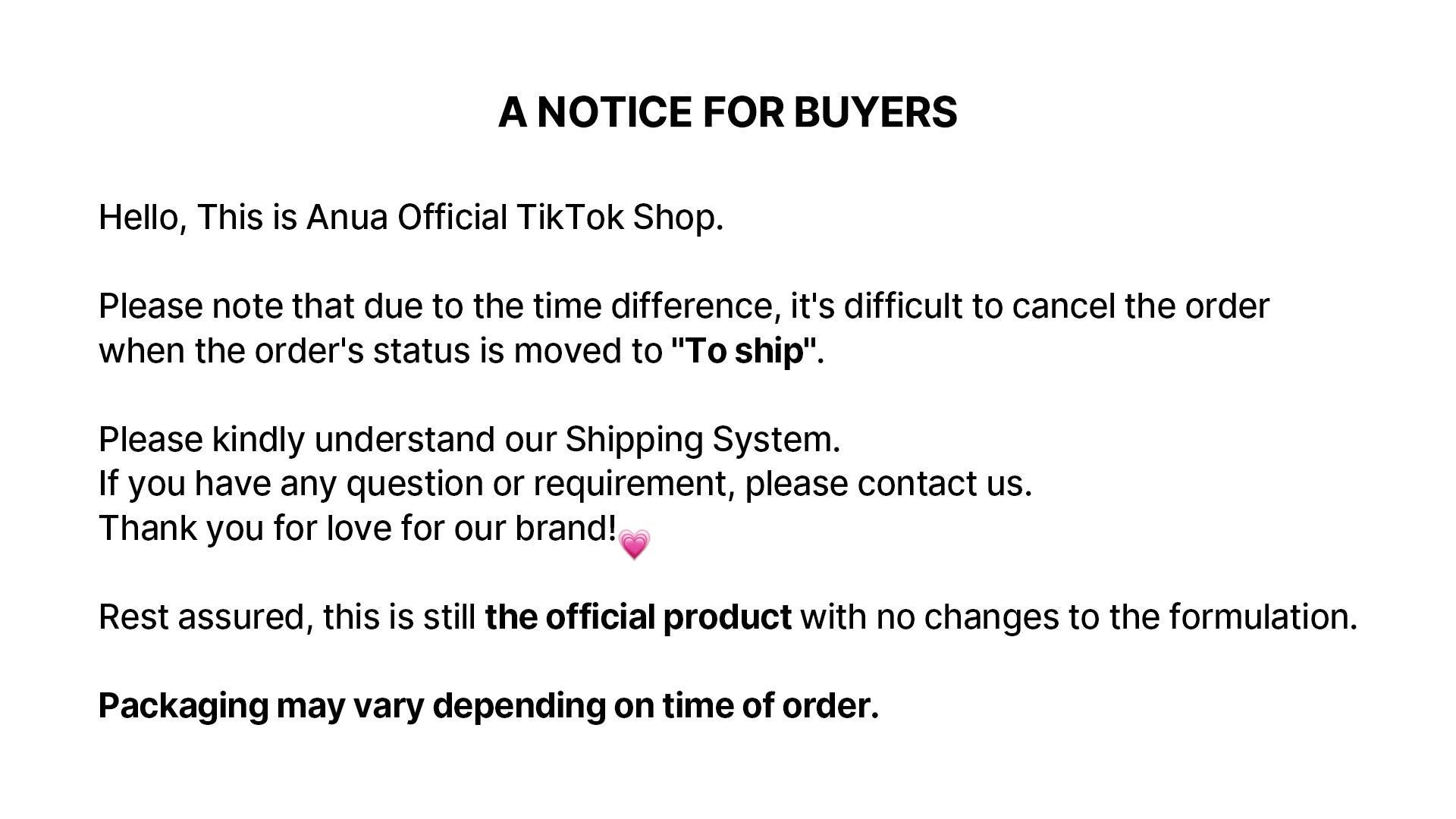Click the "Packaging may vary" bold line
This screenshot has height=819, width=1456.
pyautogui.click(x=488, y=705)
